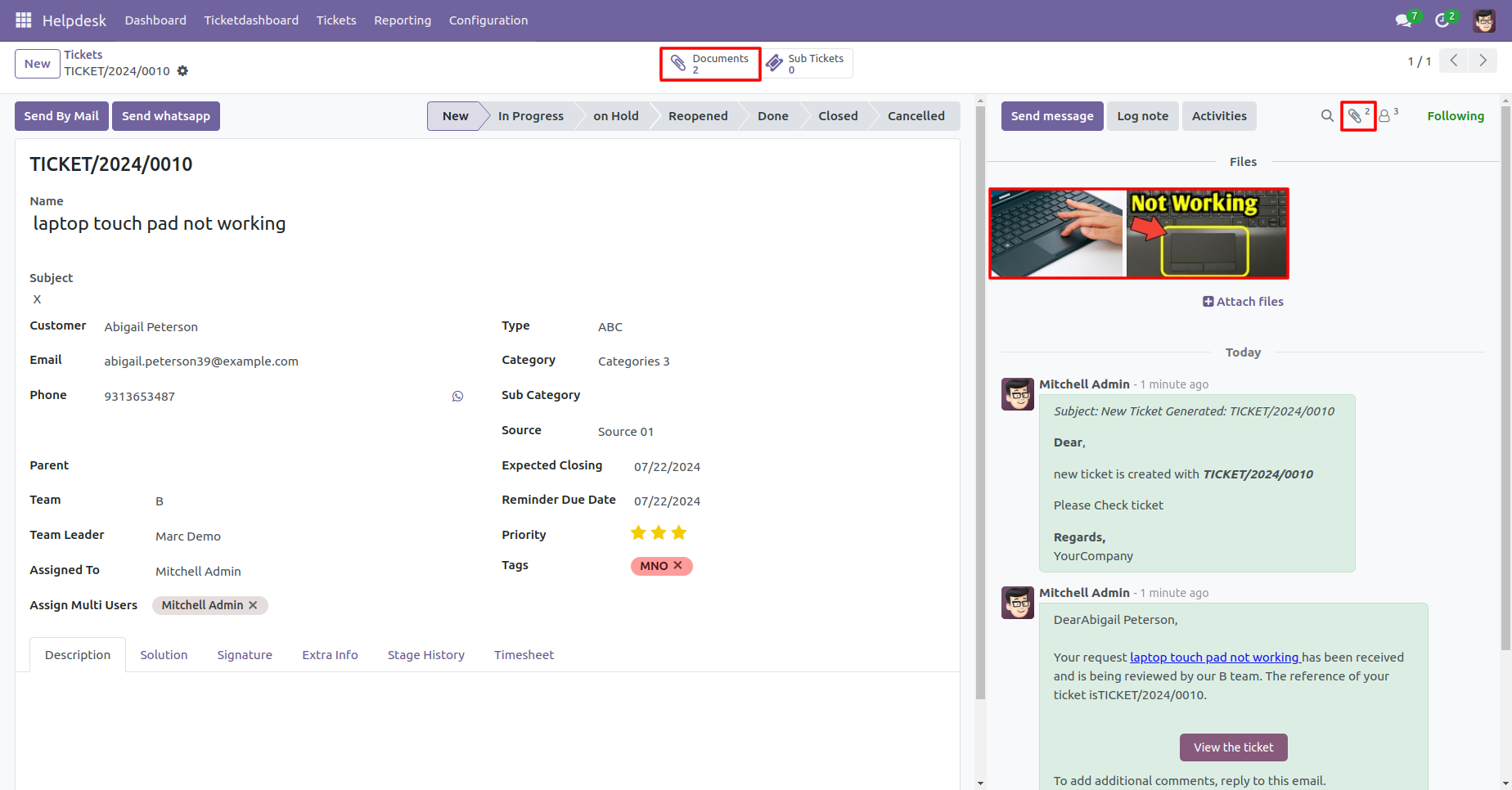View the followers person icon showing 3

[x=1384, y=115]
